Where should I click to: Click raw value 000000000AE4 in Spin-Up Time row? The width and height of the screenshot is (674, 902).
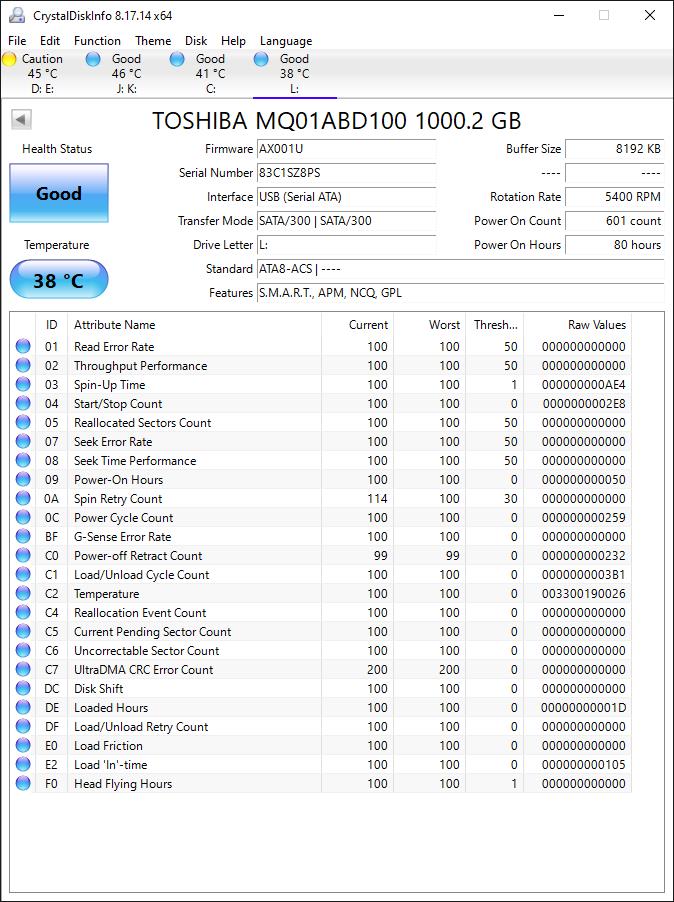coord(583,385)
